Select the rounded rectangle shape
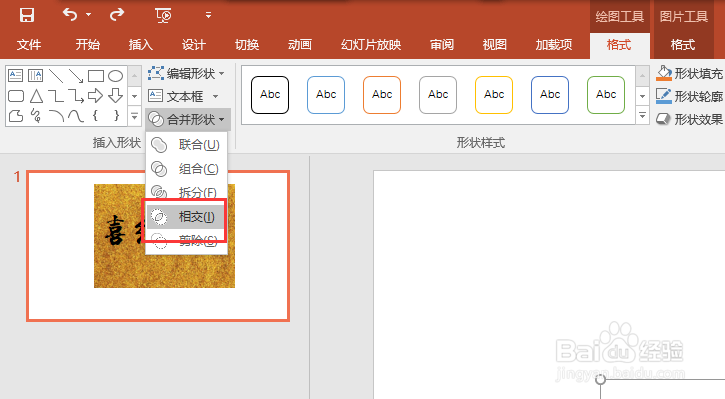Screen dimensions: 725x399 point(16,96)
